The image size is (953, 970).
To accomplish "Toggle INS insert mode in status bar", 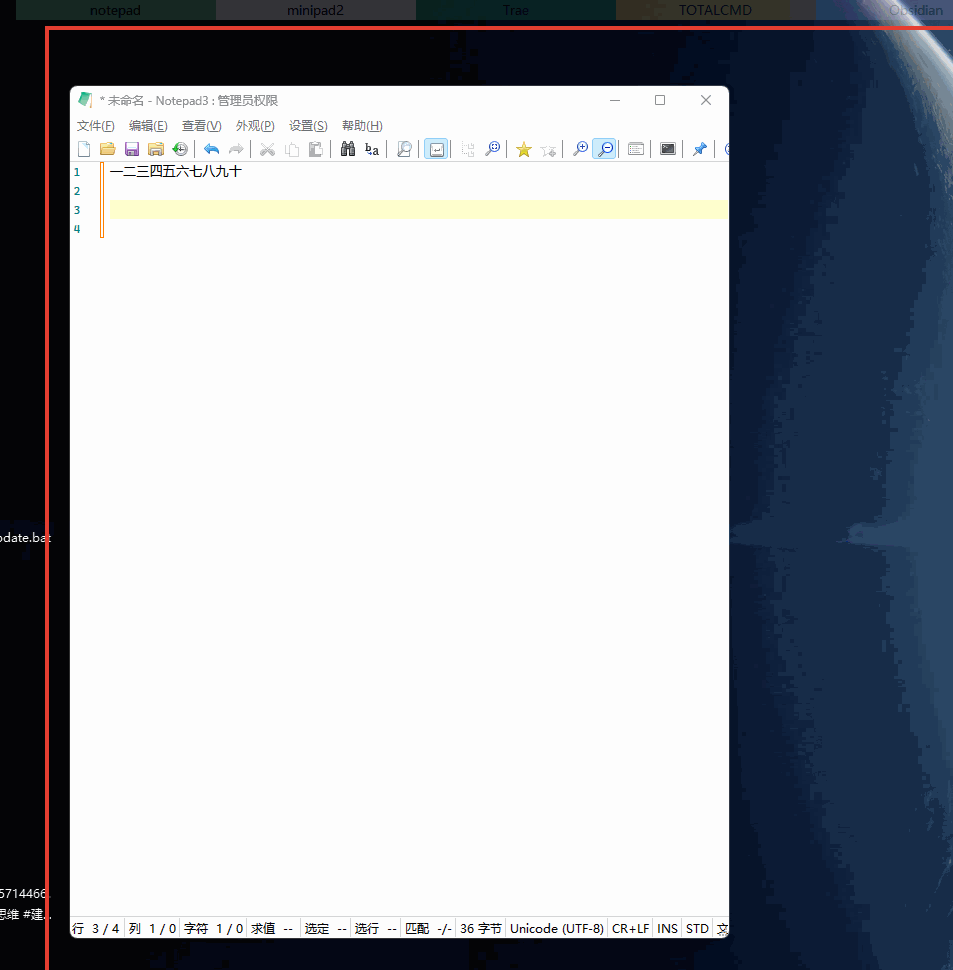I will tap(667, 928).
